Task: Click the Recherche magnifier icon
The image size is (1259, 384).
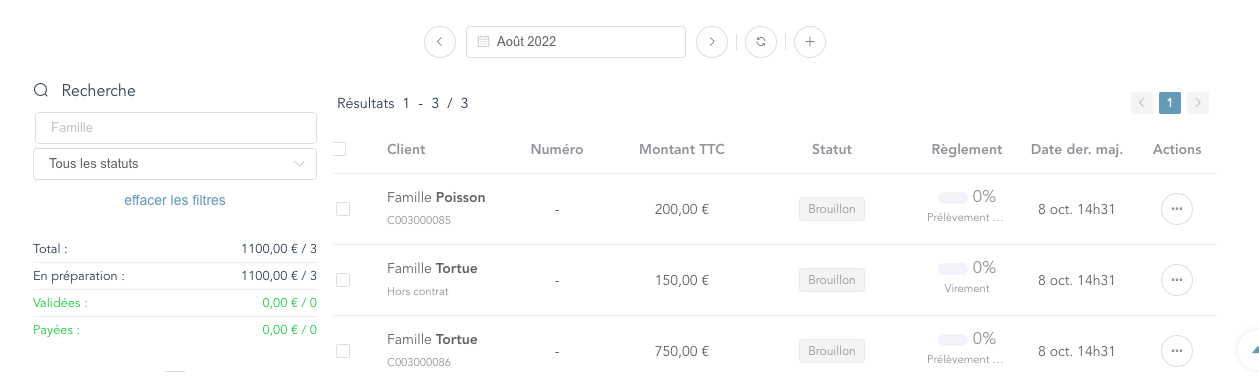Action: (x=41, y=90)
